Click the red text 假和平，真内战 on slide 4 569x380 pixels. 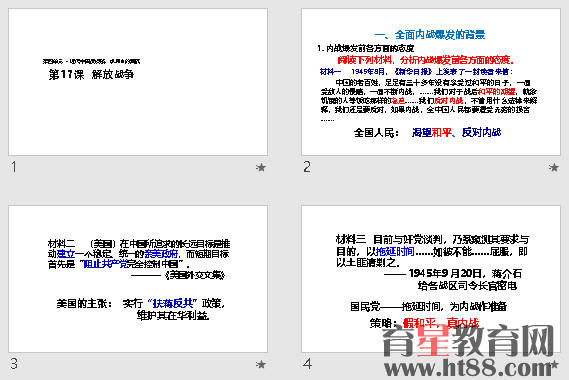pyautogui.click(x=441, y=323)
